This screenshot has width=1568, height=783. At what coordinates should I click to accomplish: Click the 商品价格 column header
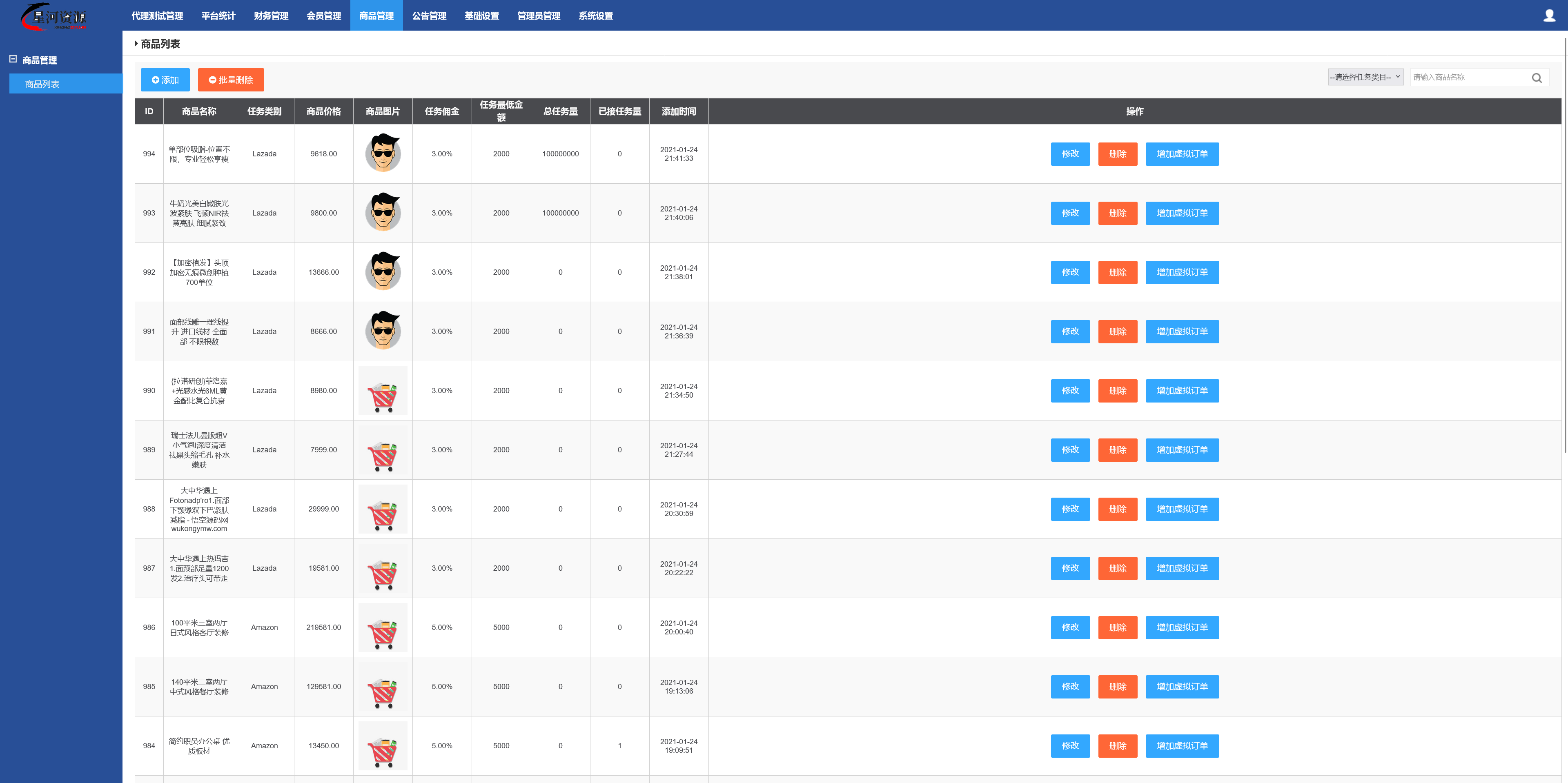pyautogui.click(x=323, y=111)
